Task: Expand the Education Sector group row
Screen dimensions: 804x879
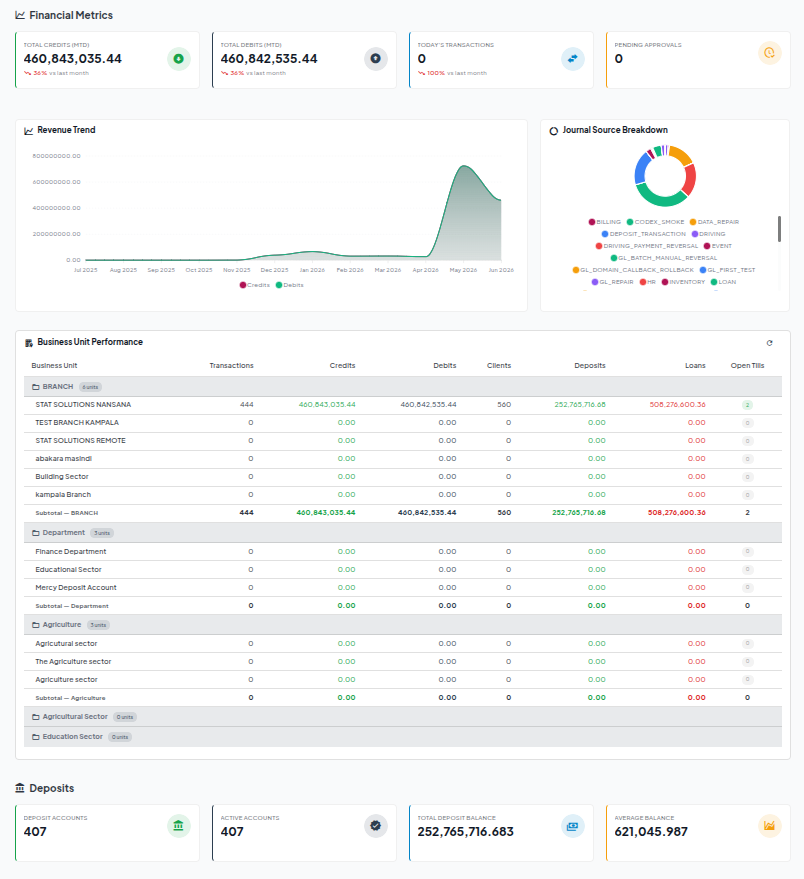Action: (403, 737)
